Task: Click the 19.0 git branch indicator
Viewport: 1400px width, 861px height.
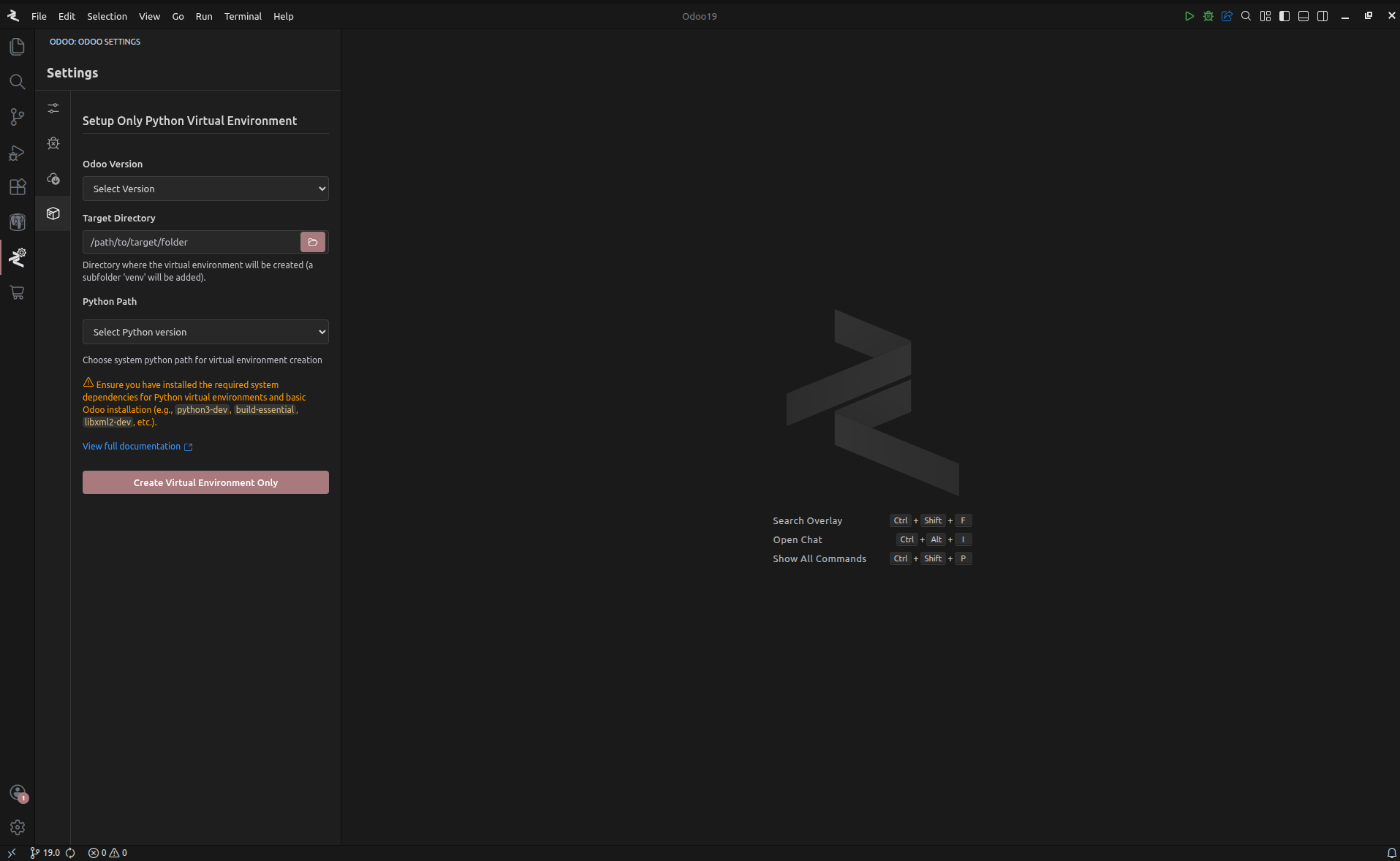Action: (45, 853)
